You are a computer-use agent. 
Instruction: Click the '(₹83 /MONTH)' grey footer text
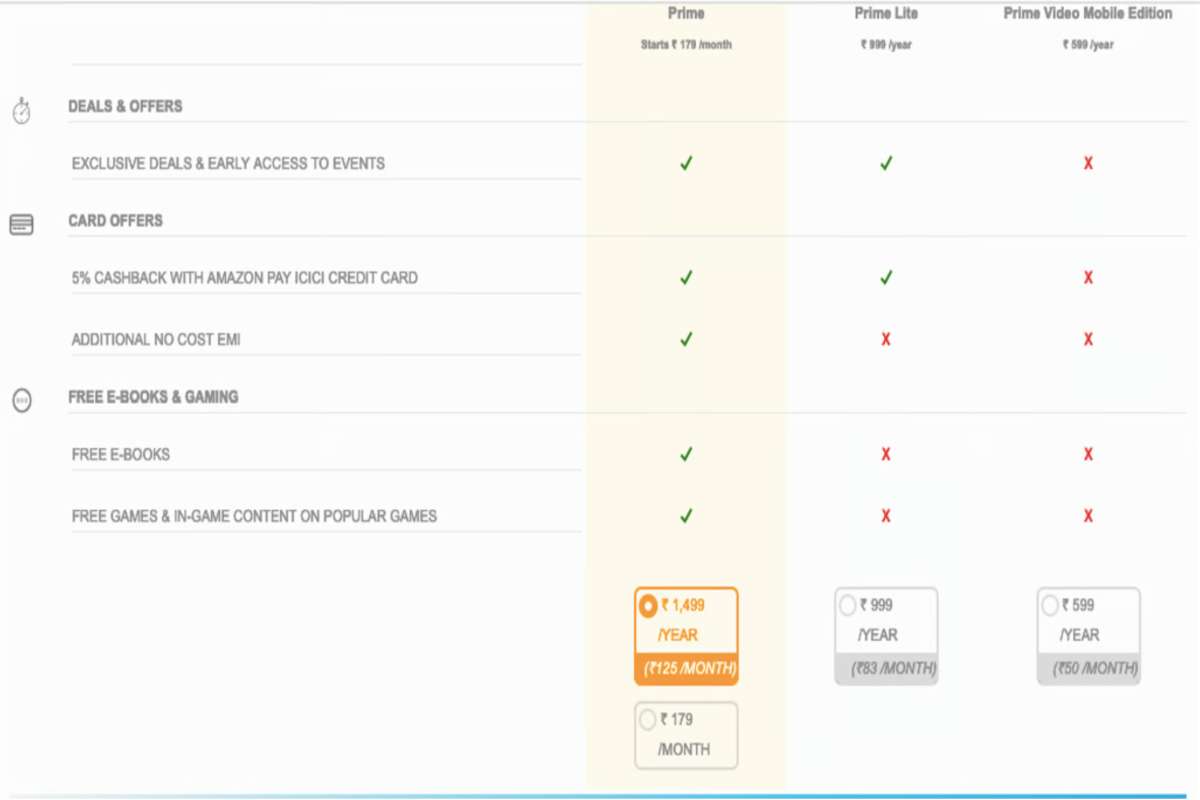tap(892, 669)
